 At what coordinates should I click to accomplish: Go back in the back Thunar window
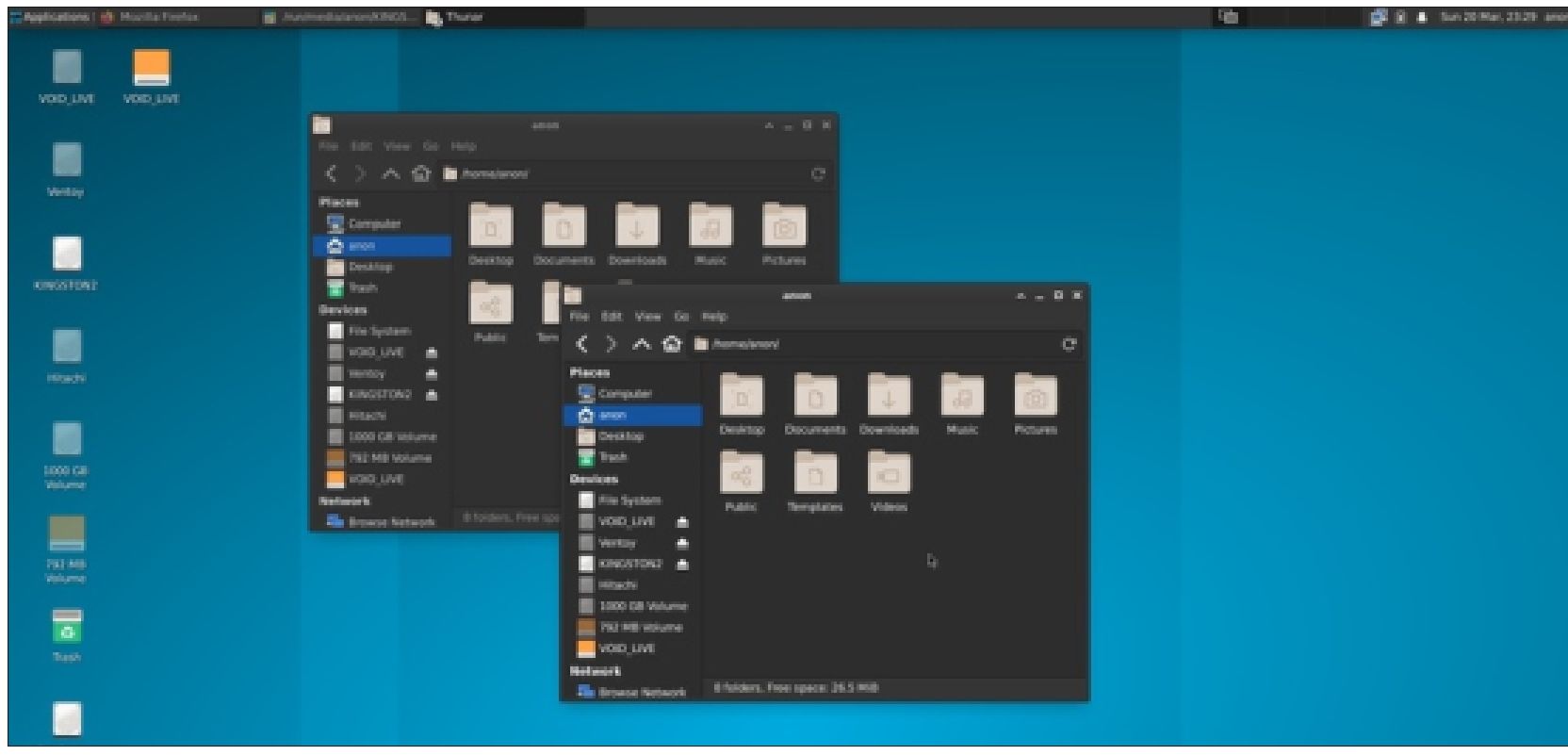pos(331,173)
